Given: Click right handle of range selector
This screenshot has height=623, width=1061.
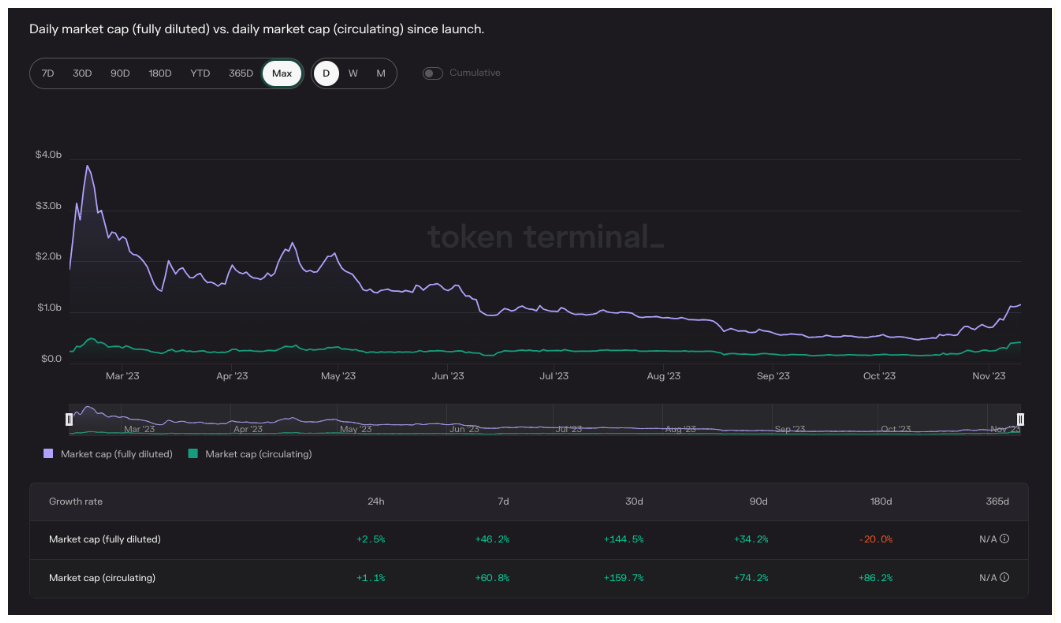Looking at the screenshot, I should pyautogui.click(x=1020, y=419).
